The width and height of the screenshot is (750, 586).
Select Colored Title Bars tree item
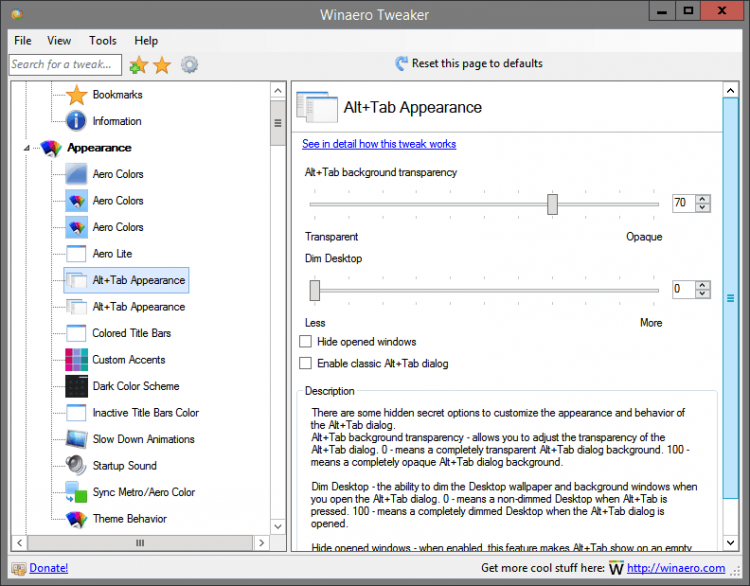tap(132, 333)
